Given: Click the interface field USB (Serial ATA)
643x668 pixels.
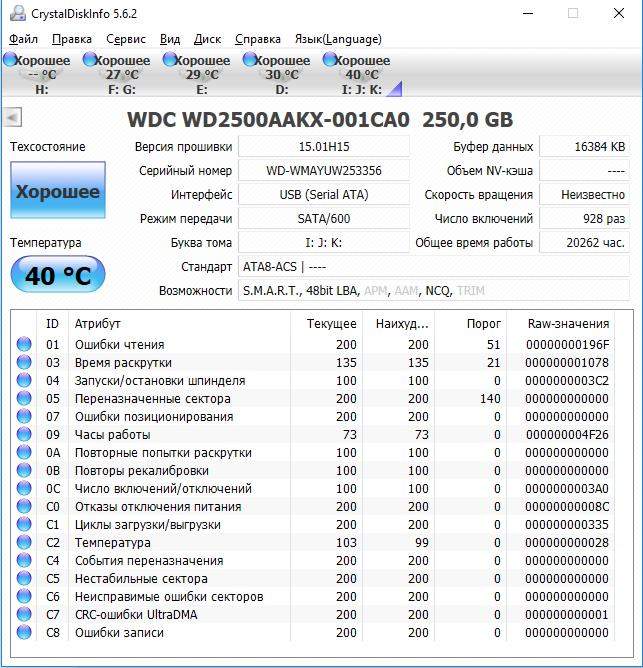Looking at the screenshot, I should (324, 195).
